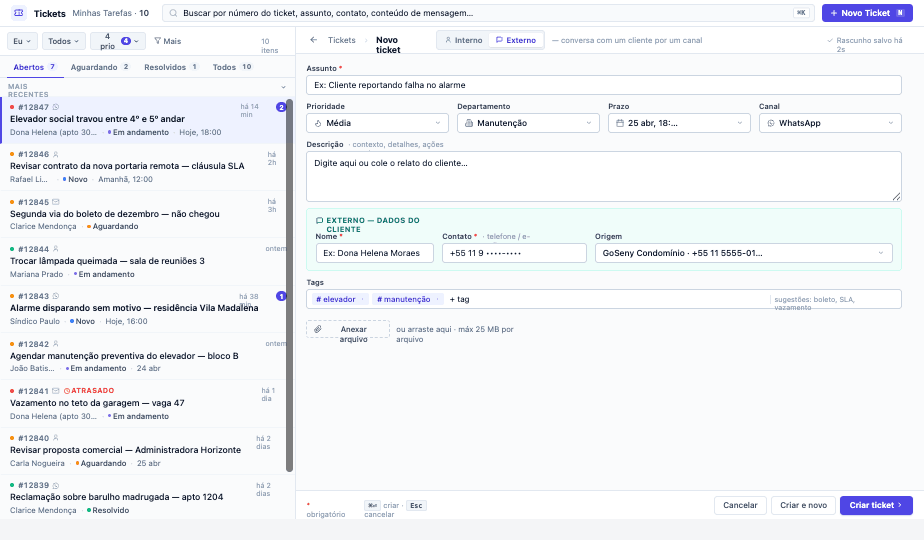Remove the elevador tag
This screenshot has height=540, width=924.
(x=362, y=299)
